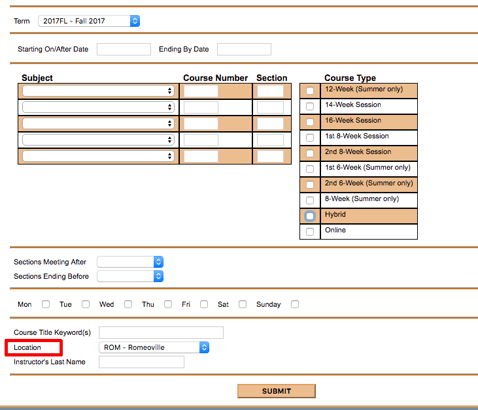Check the Sunday checkbox
This screenshot has width=478, height=410.
[x=295, y=304]
